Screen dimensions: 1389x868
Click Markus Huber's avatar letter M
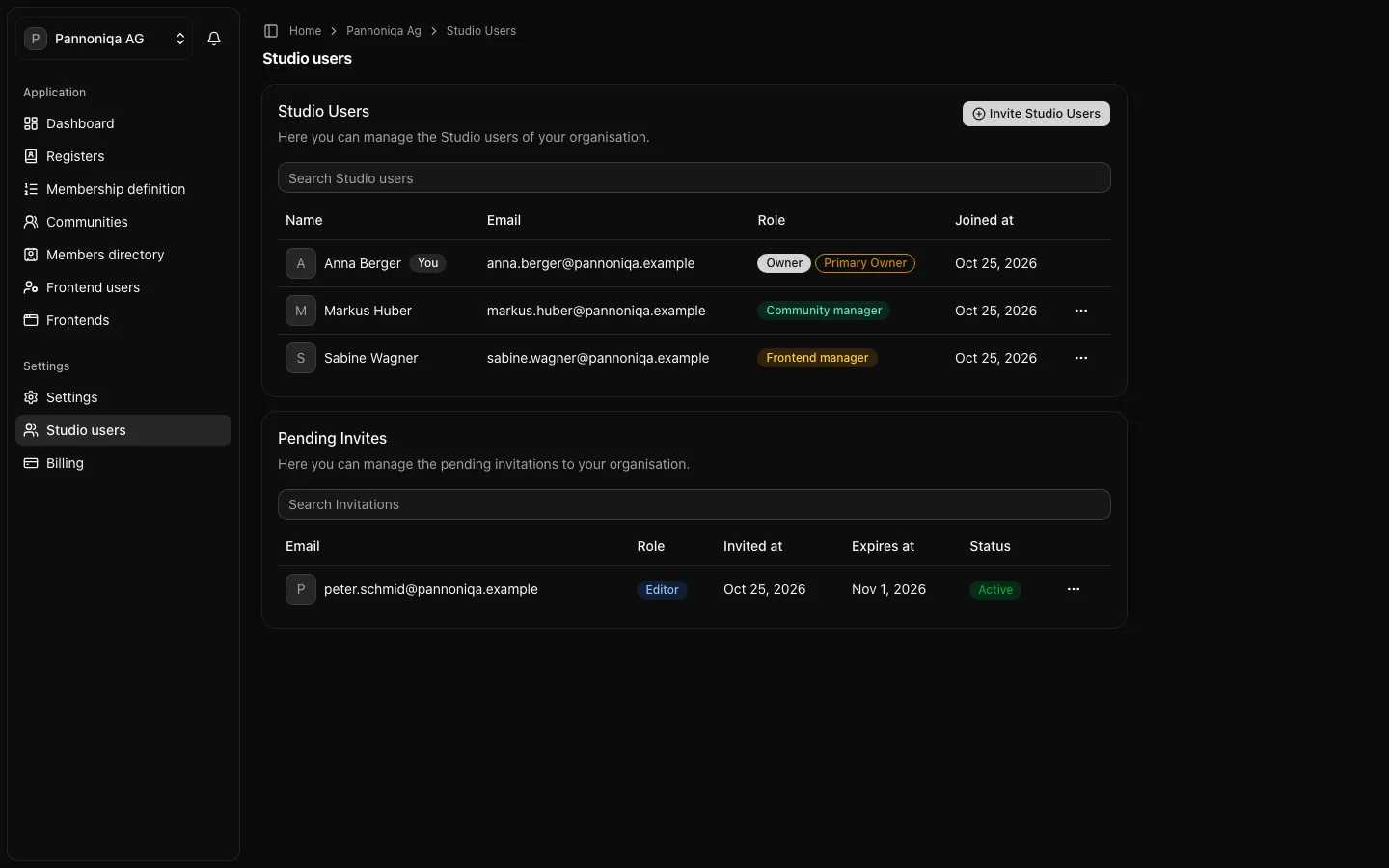(301, 311)
